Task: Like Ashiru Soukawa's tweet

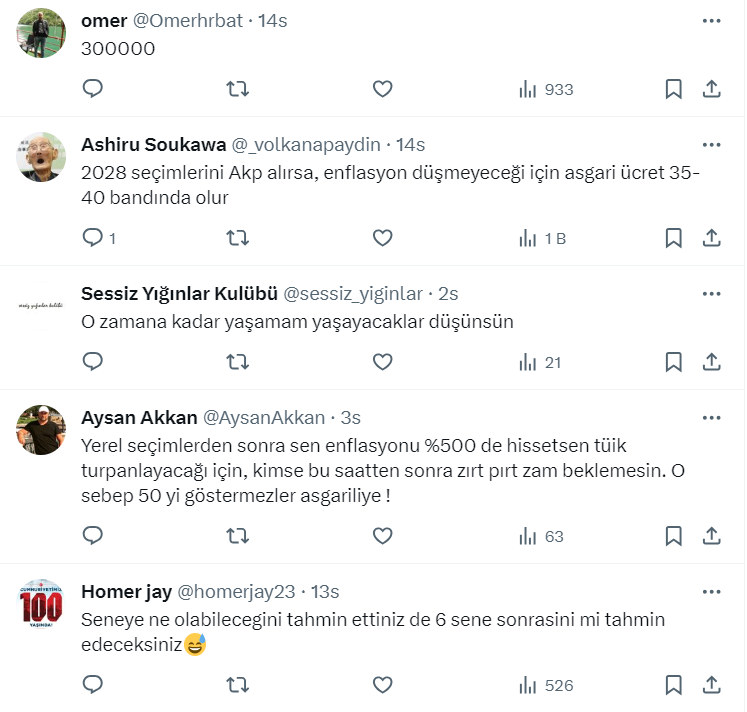Action: (382, 238)
